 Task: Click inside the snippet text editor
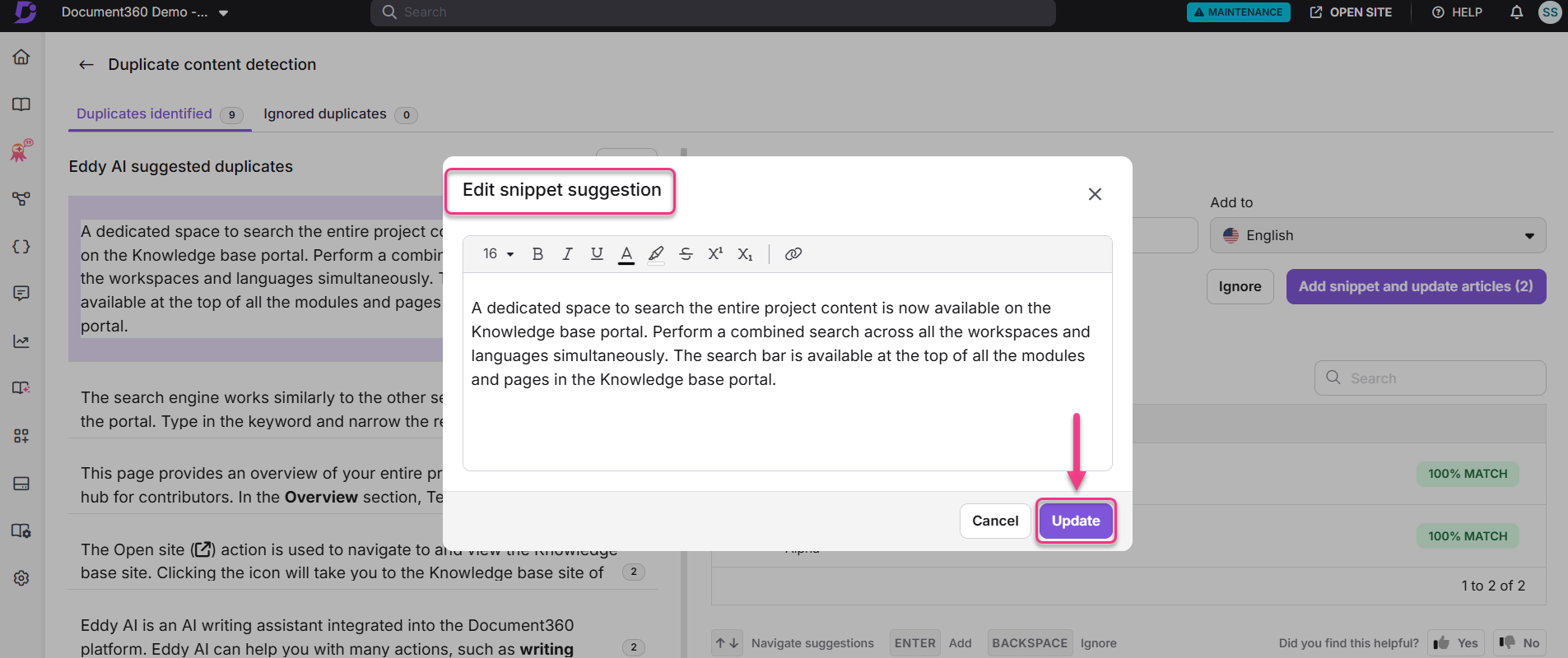point(788,372)
